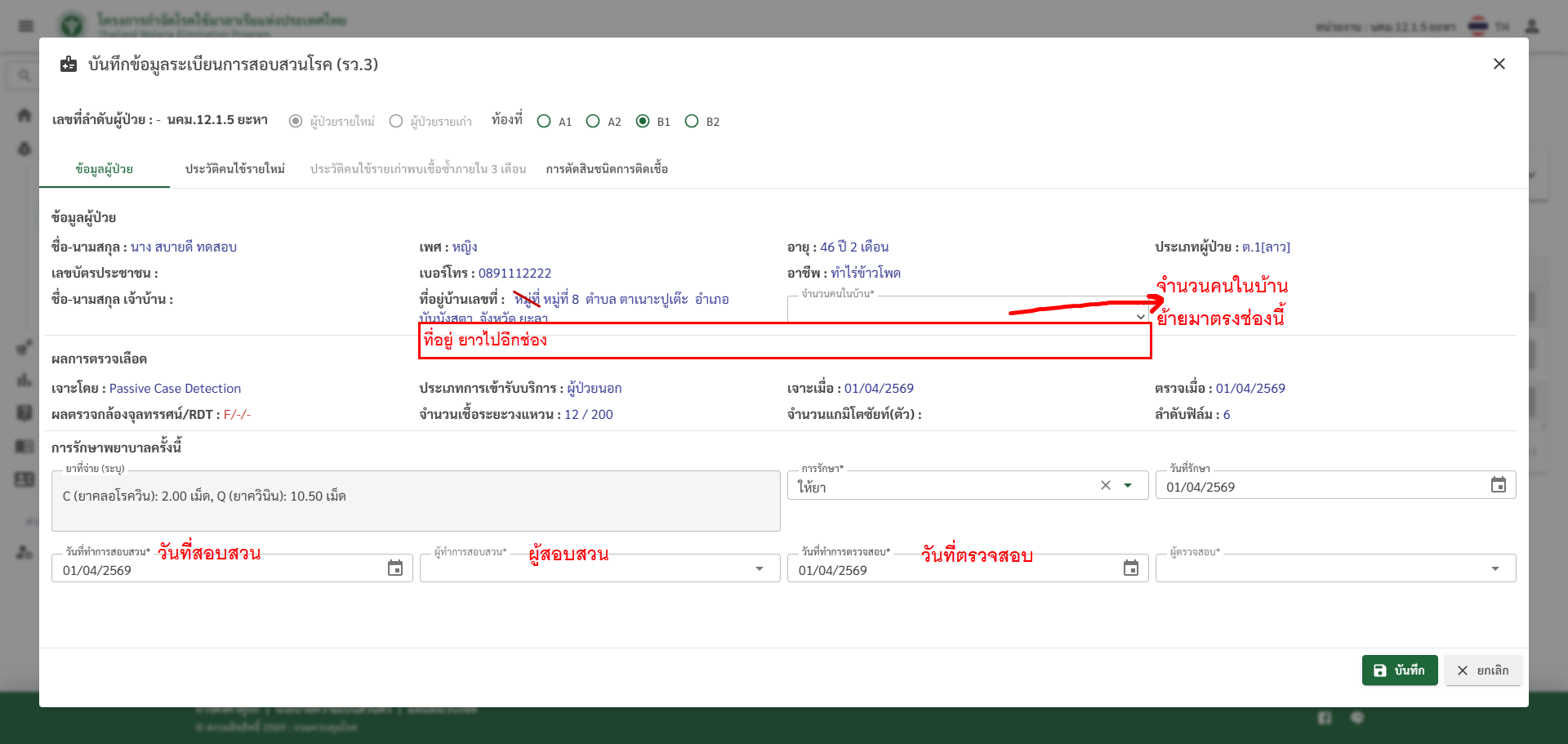Viewport: 1568px width, 744px height.
Task: Open the infection type decision tab
Action: coord(607,169)
